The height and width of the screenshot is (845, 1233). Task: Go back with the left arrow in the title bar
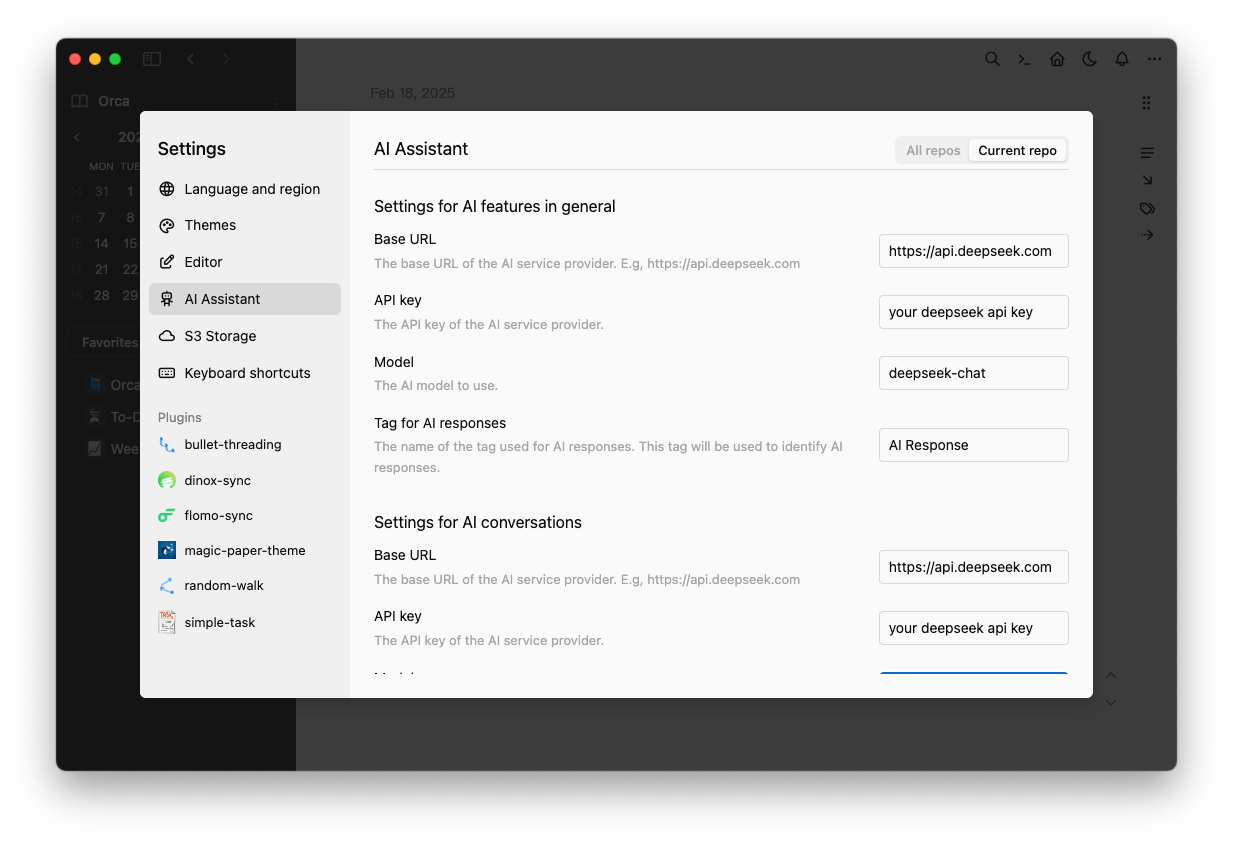click(x=190, y=59)
